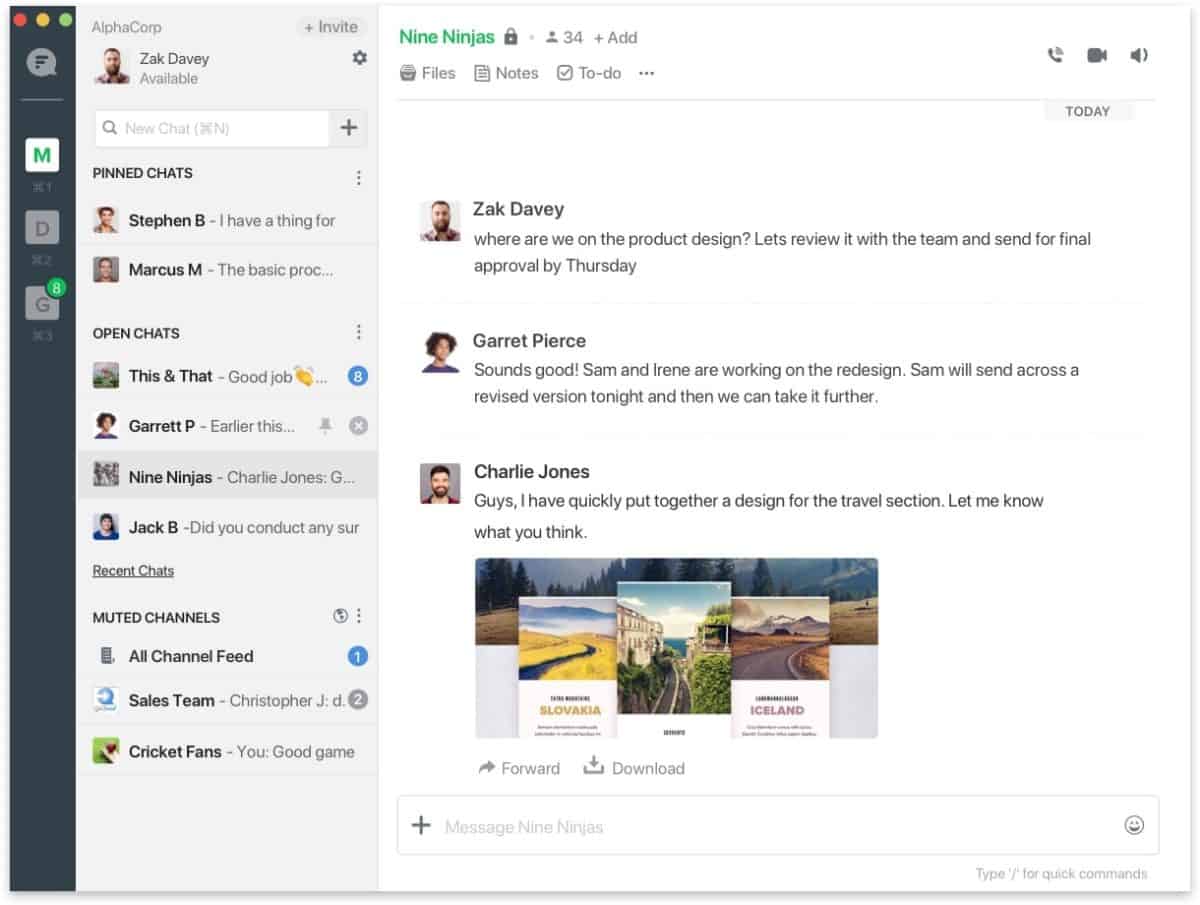Toggle mute notifications for Muted Channels
This screenshot has width=1200, height=905.
(338, 617)
